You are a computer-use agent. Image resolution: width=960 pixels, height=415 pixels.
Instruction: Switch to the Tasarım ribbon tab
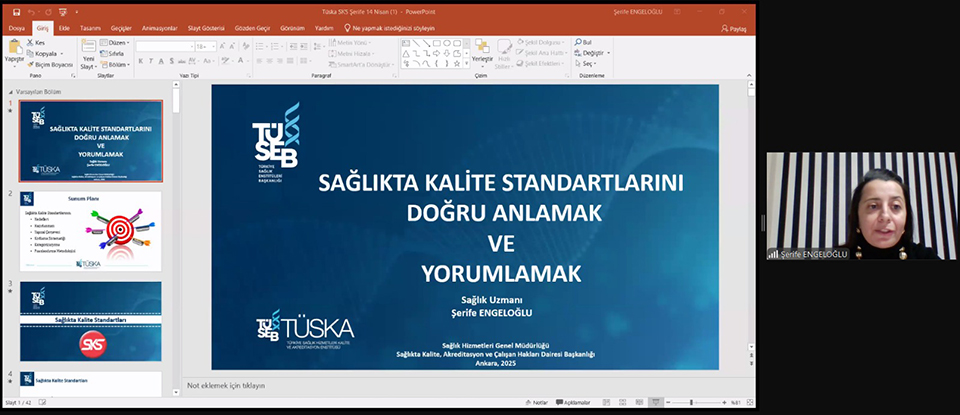(90, 28)
